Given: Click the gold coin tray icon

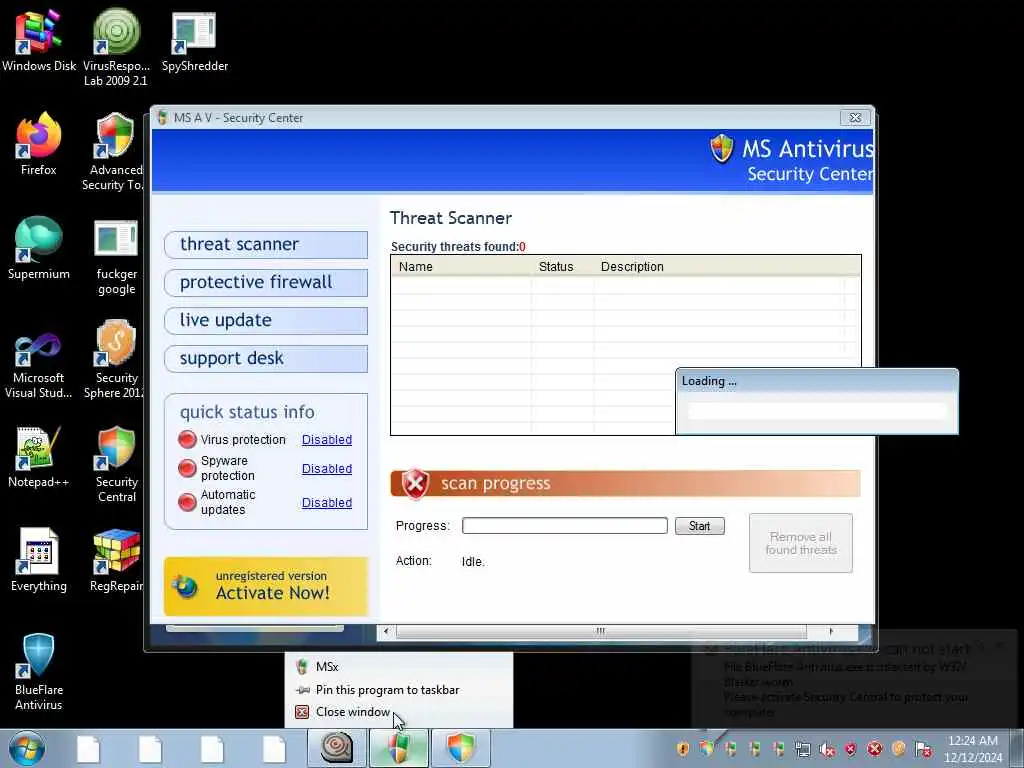Looking at the screenshot, I should (x=899, y=749).
